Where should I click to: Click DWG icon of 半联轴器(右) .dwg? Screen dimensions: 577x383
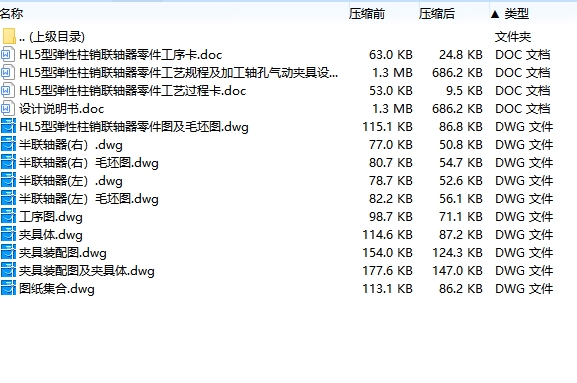pos(8,145)
